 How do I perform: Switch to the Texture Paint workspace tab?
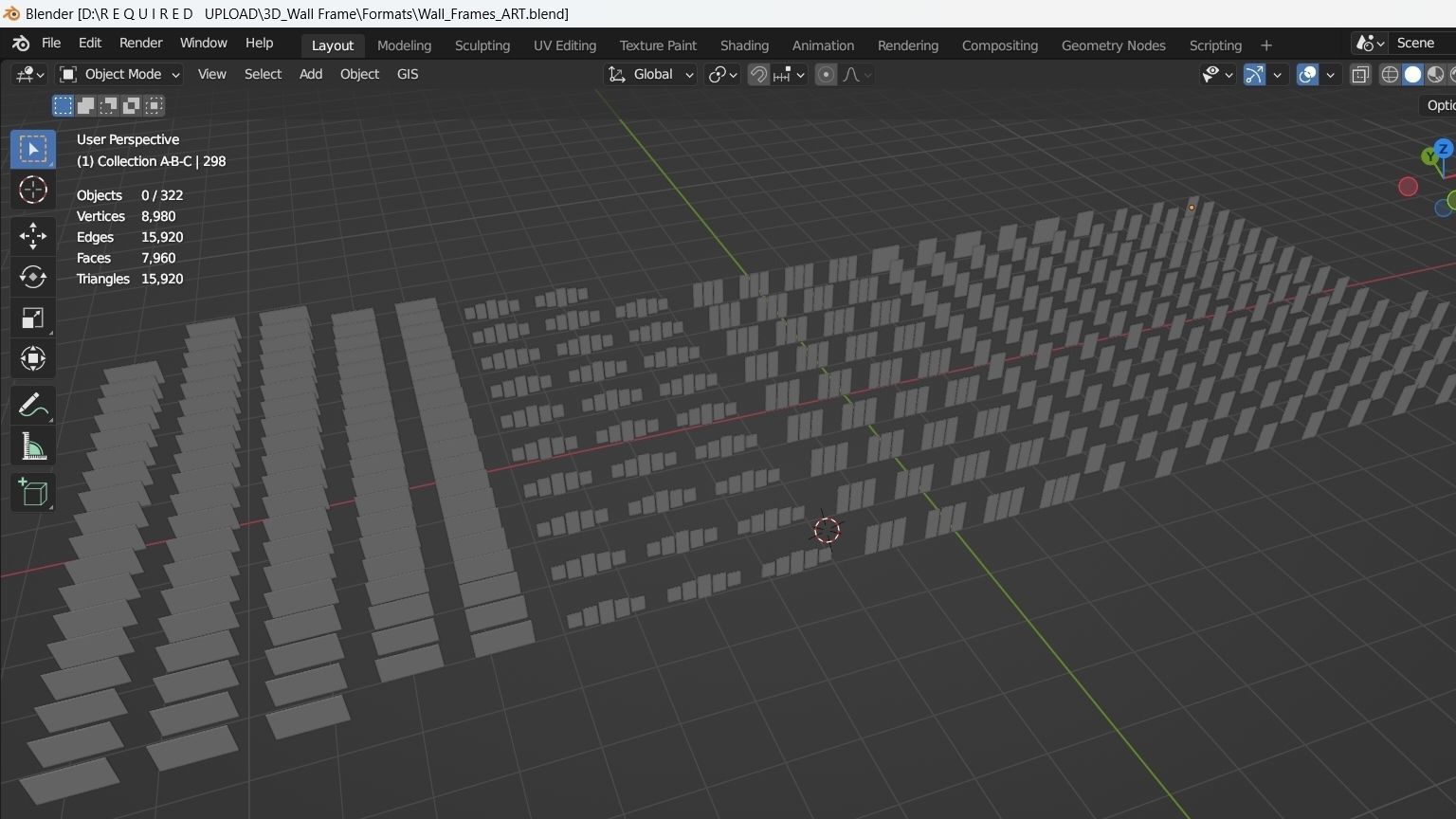(658, 45)
